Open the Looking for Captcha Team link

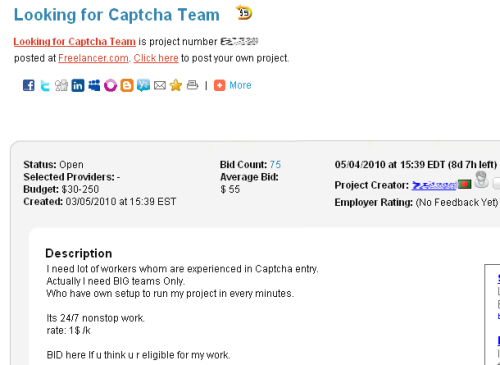(75, 42)
